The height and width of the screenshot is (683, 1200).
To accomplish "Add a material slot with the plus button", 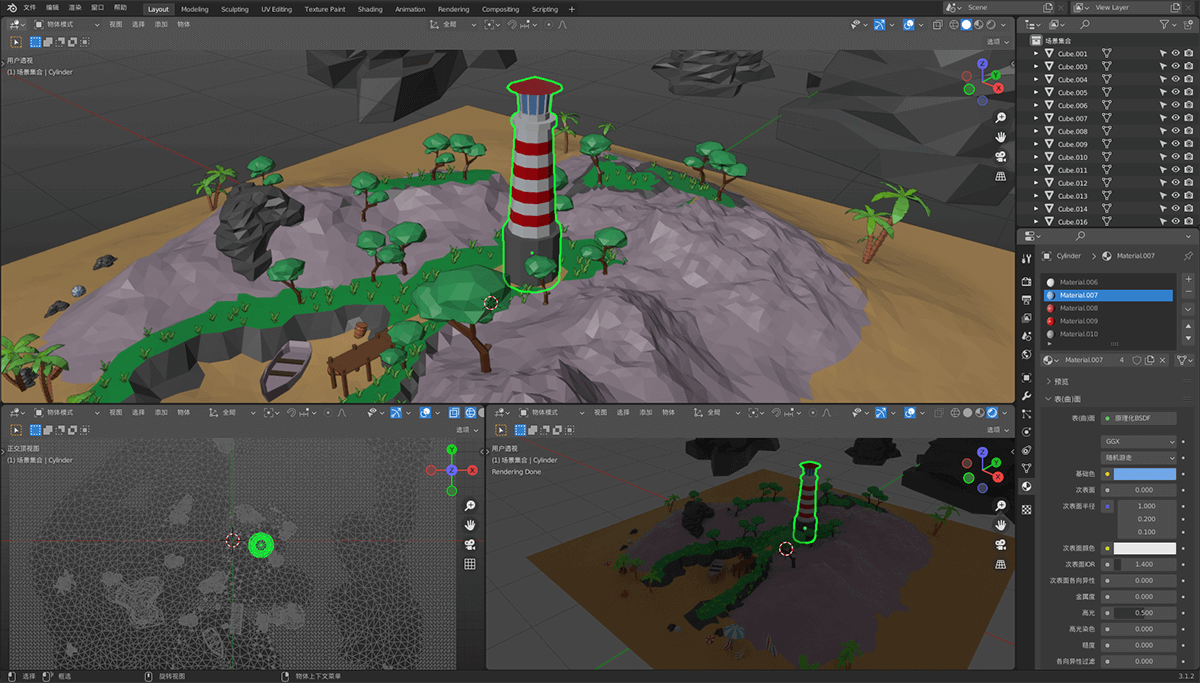I will click(x=1188, y=279).
